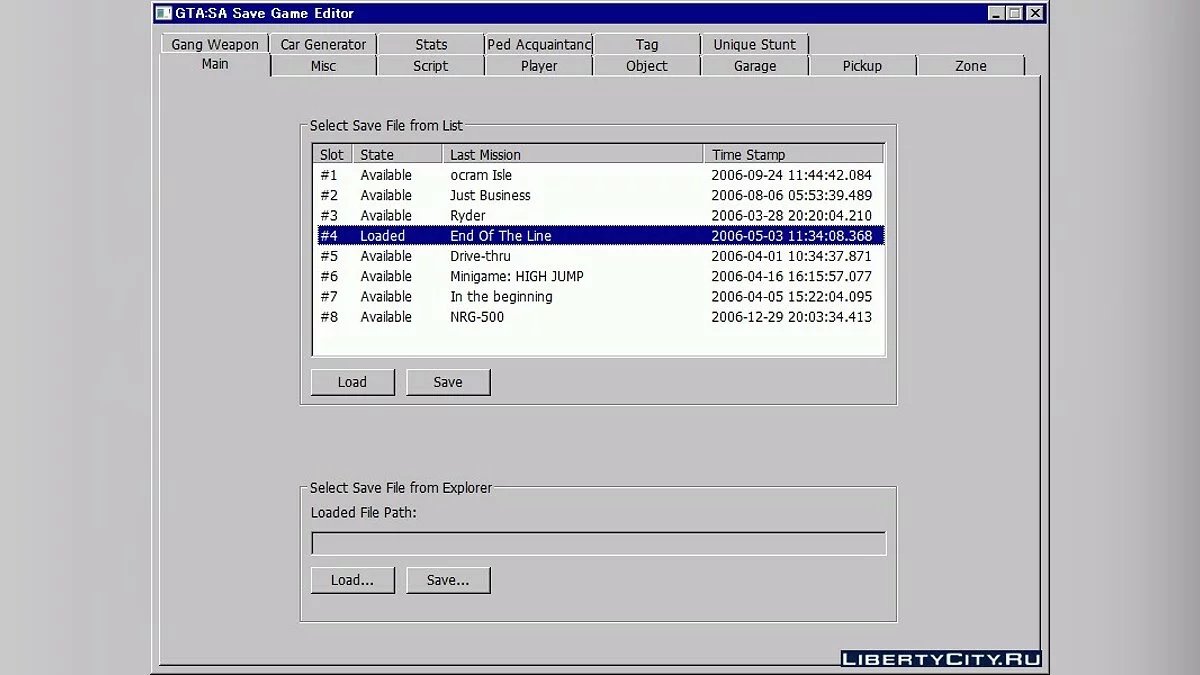The height and width of the screenshot is (675, 1200).
Task: Switch to the Car Generator tab
Action: click(x=323, y=44)
